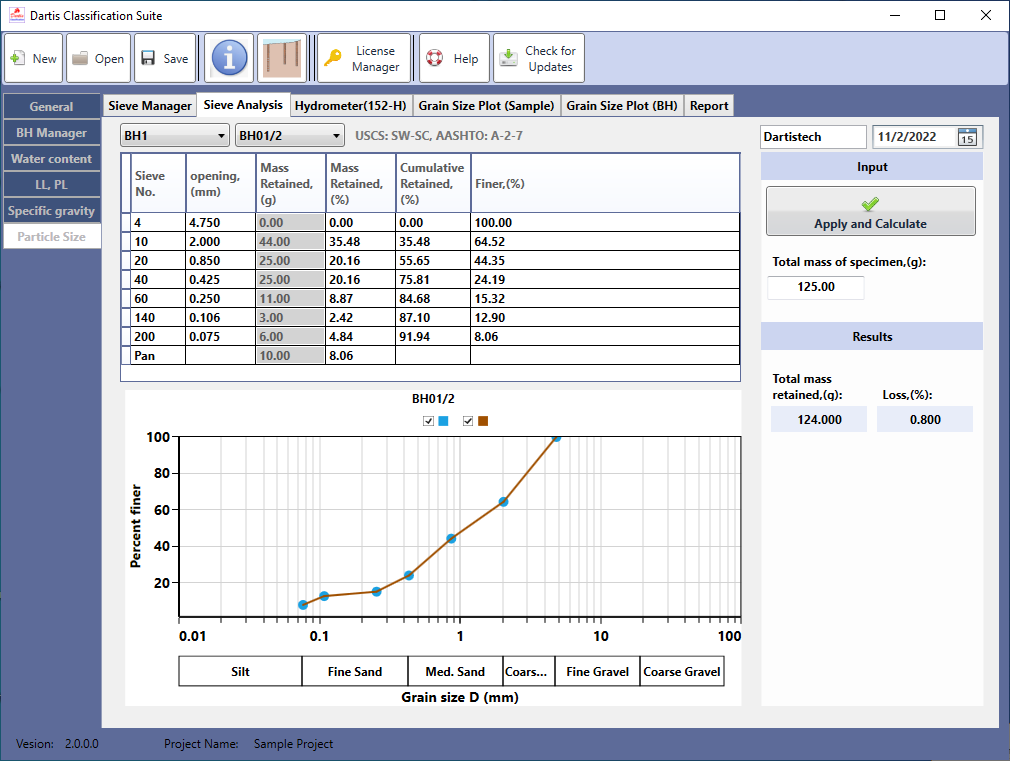This screenshot has width=1010, height=761.
Task: Select row header of sieve No. 60
Action: 126,298
